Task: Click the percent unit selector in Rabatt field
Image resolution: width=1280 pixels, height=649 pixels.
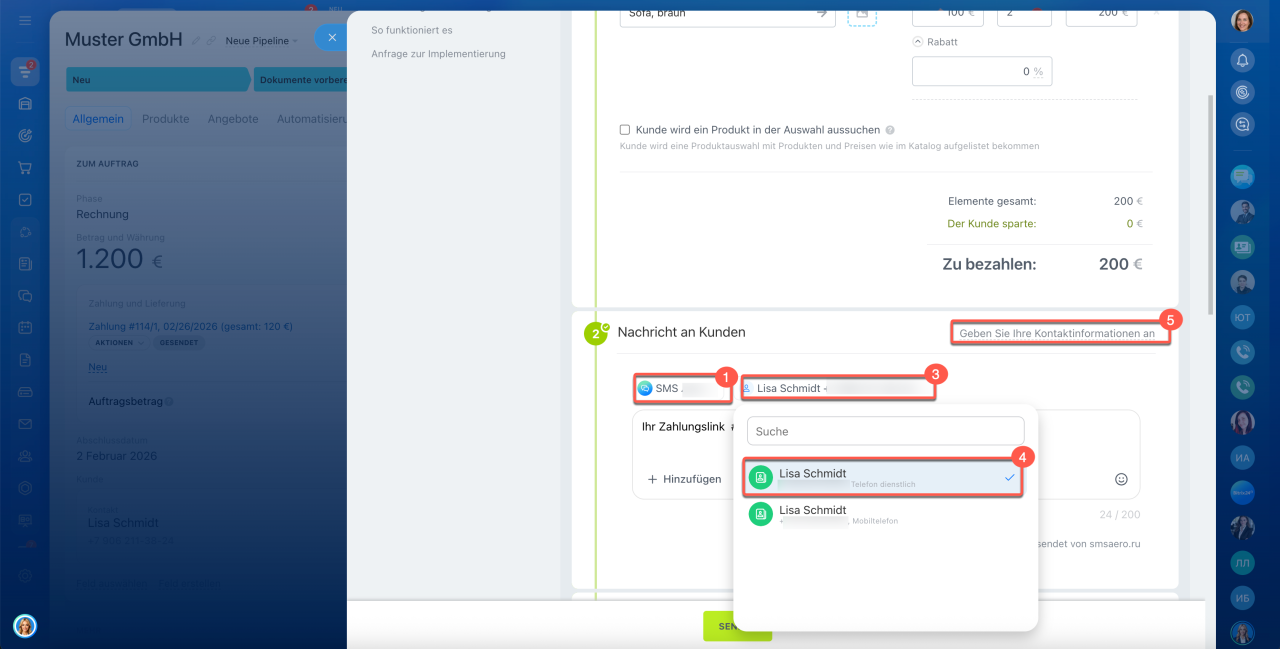Action: click(x=1039, y=72)
